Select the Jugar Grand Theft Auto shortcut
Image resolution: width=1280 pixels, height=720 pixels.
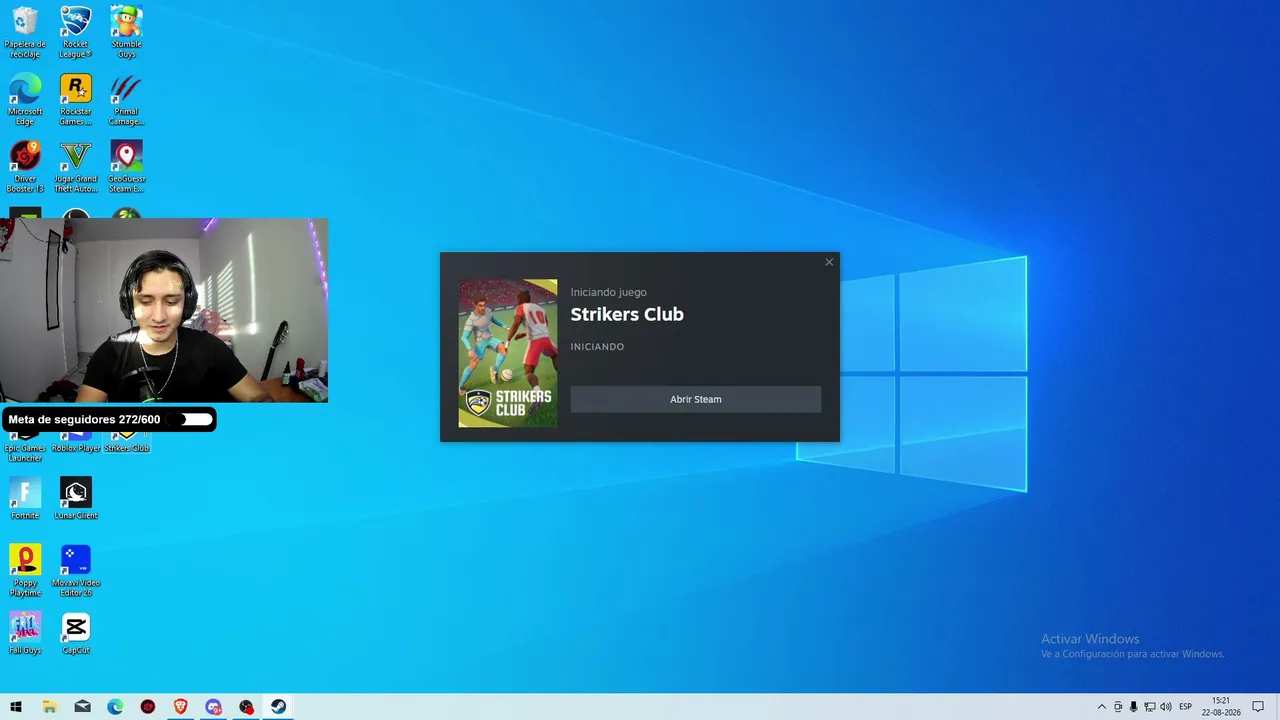76,166
